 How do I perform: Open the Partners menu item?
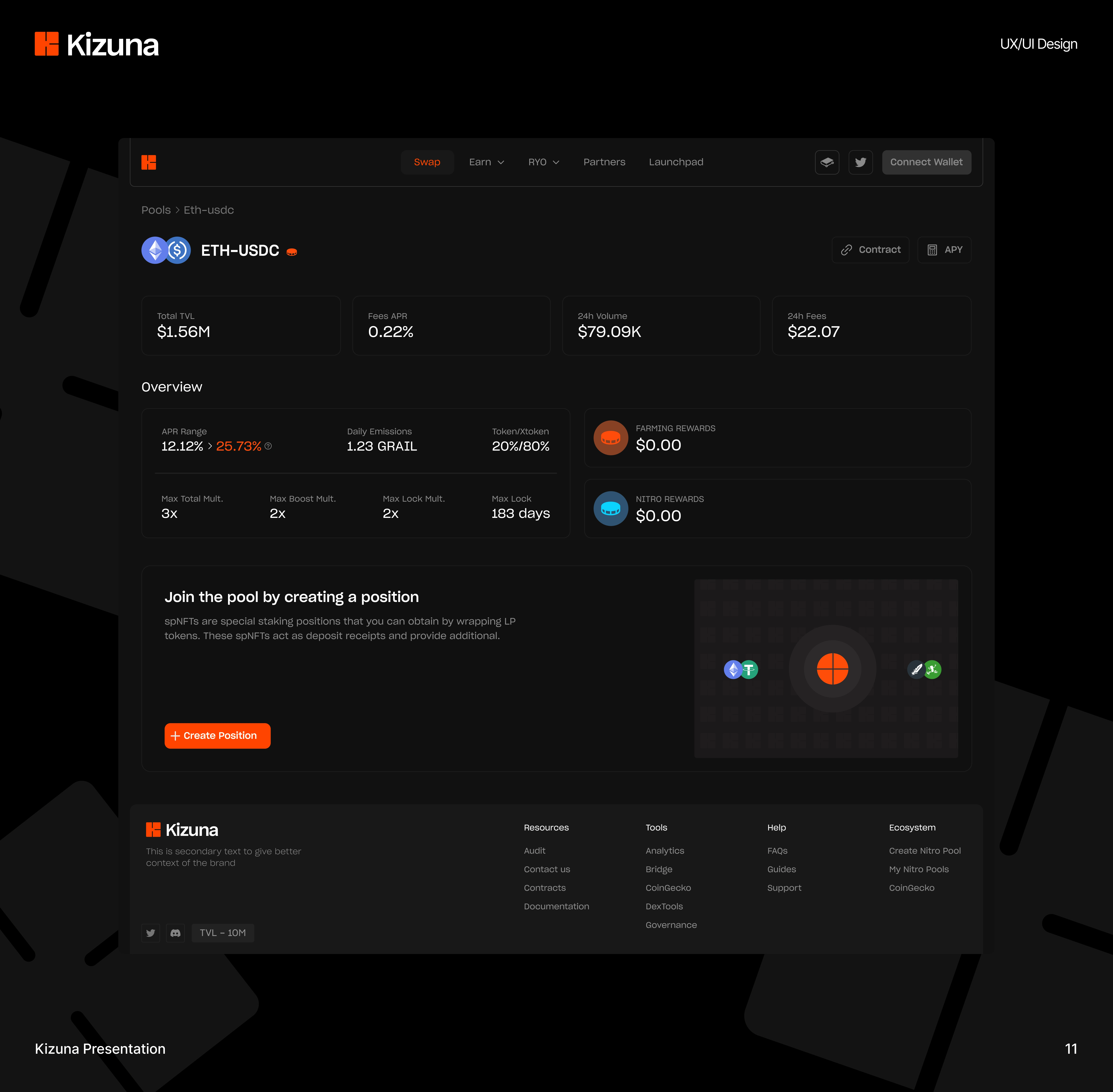pos(604,162)
